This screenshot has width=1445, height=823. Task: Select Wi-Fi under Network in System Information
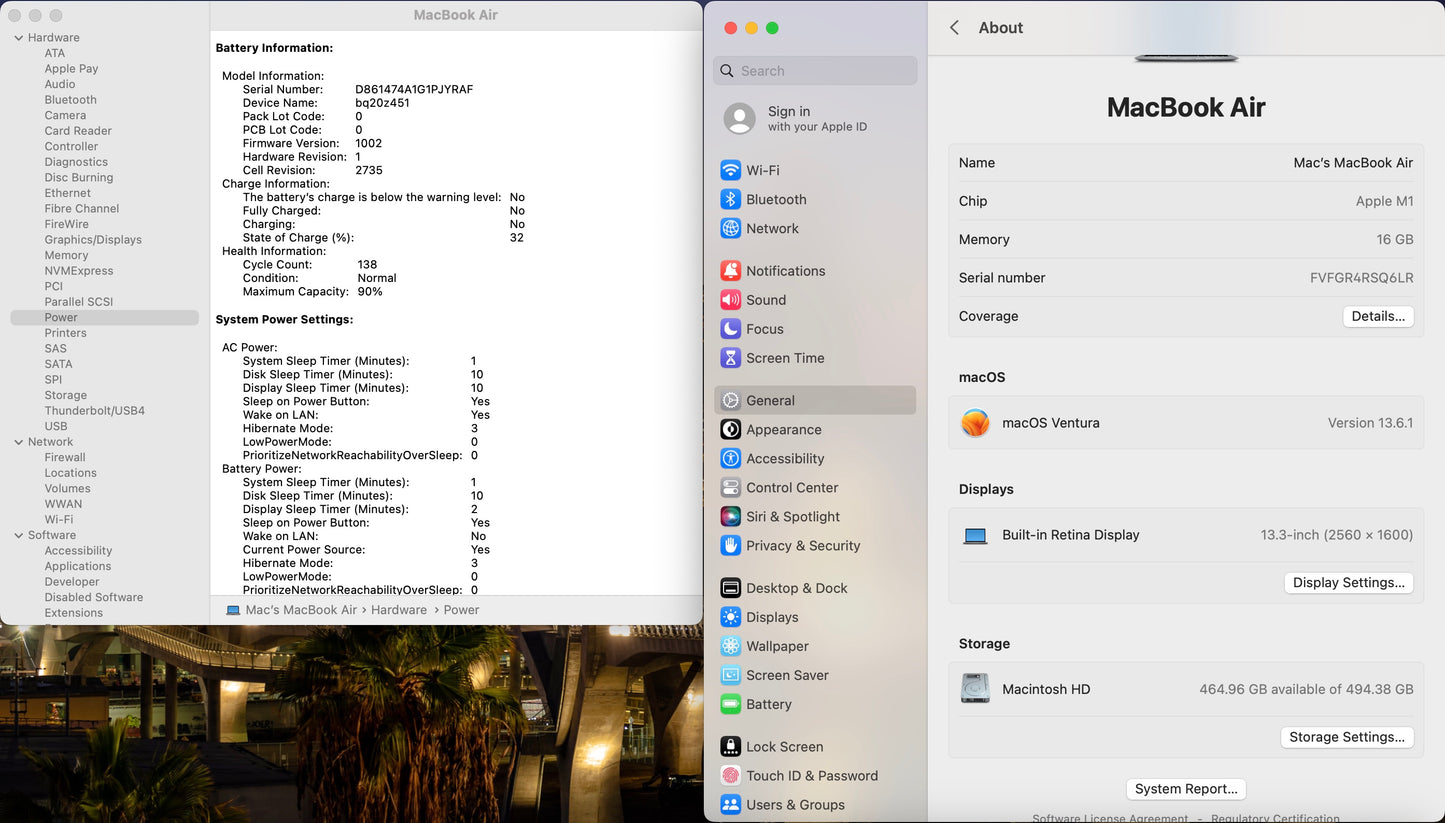[x=59, y=520]
